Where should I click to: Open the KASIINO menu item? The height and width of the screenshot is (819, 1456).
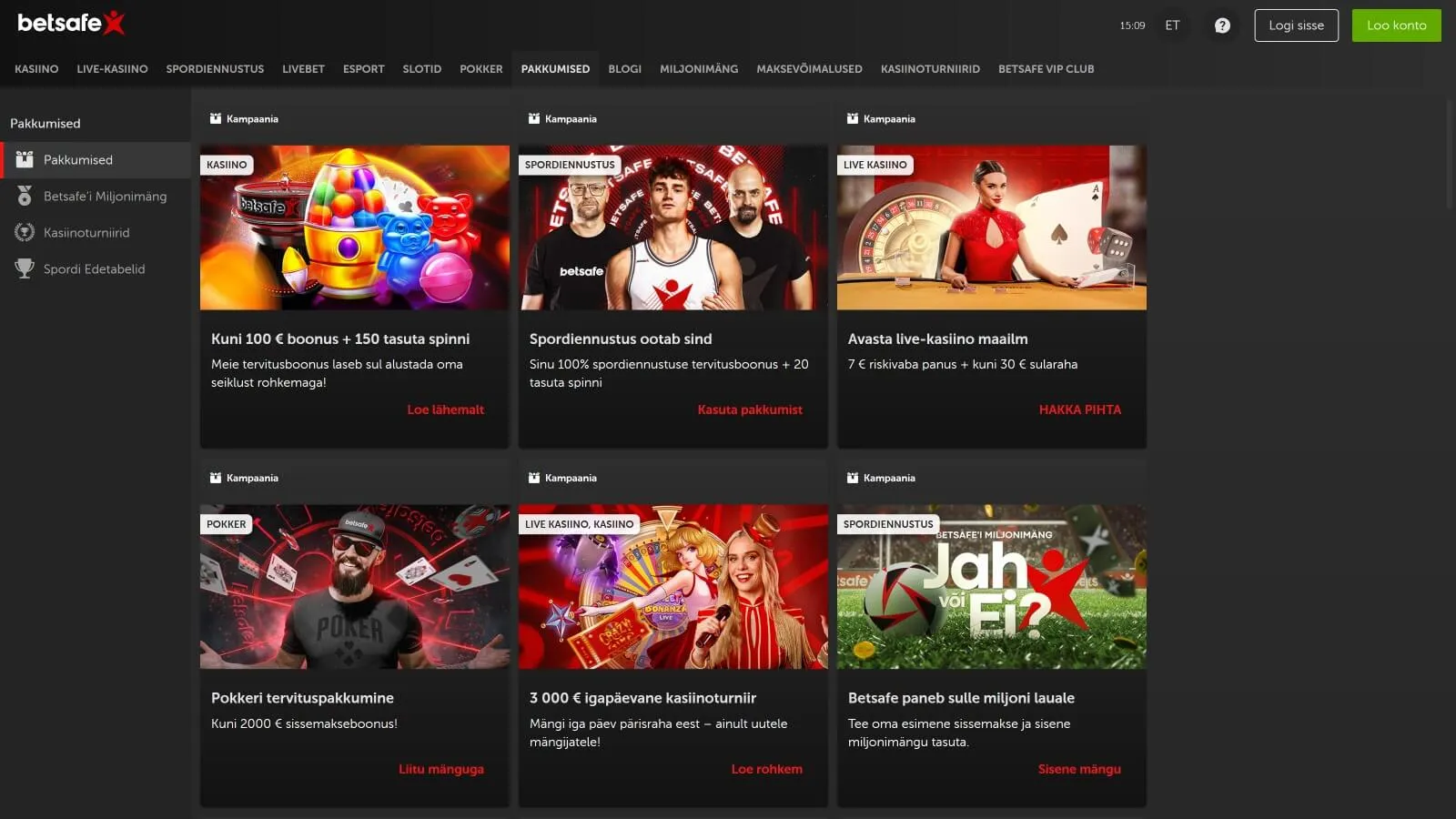pos(36,69)
